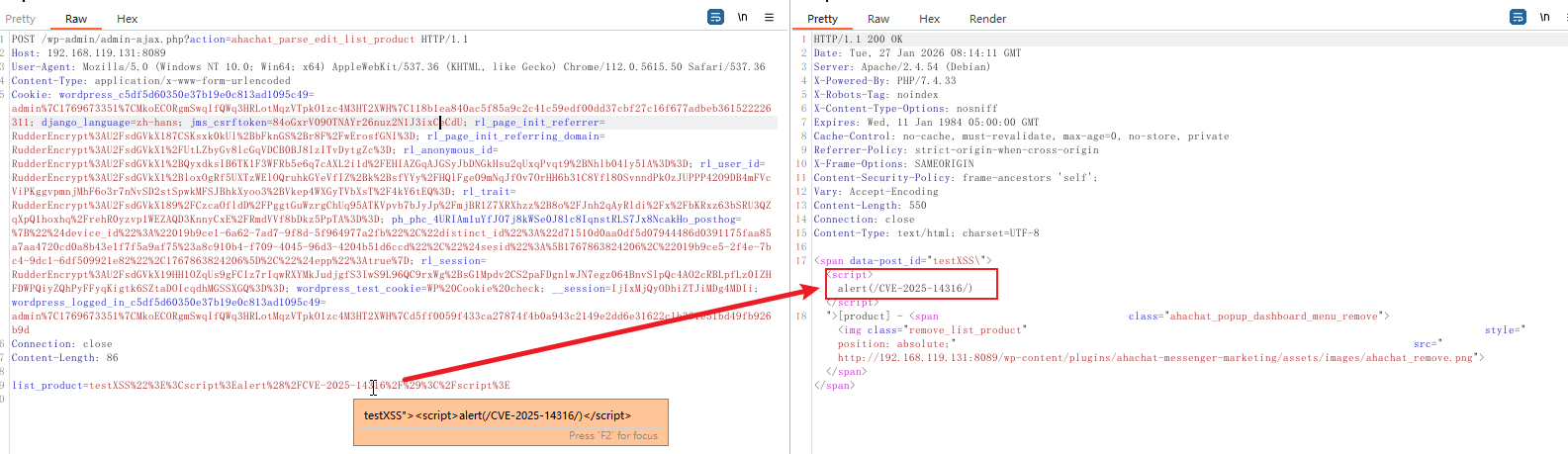Toggle non-printable \n characters in response panel
This screenshot has height=454, width=1568.
pos(1544,17)
